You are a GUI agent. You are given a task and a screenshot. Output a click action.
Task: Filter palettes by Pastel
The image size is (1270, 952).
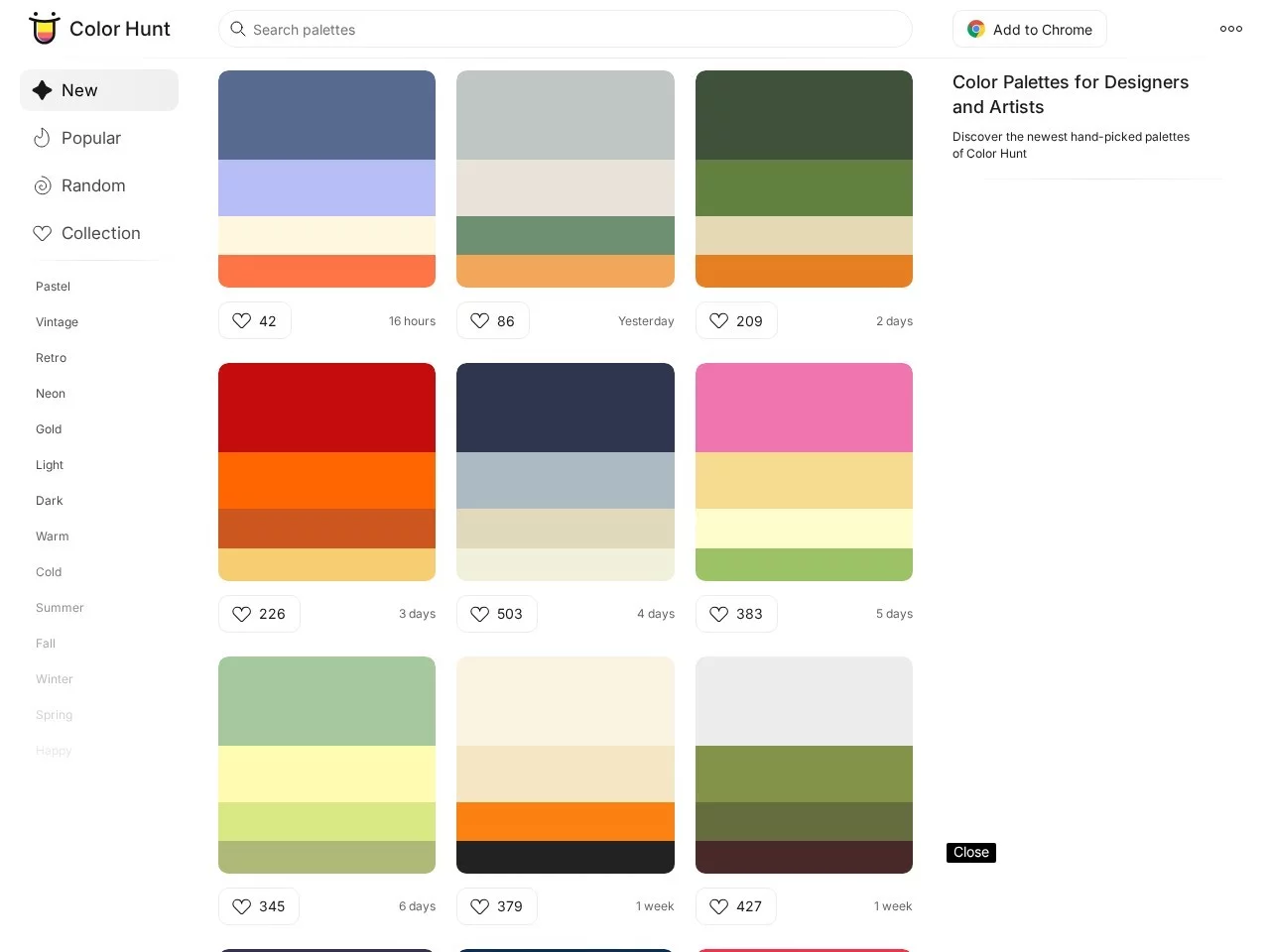(53, 287)
